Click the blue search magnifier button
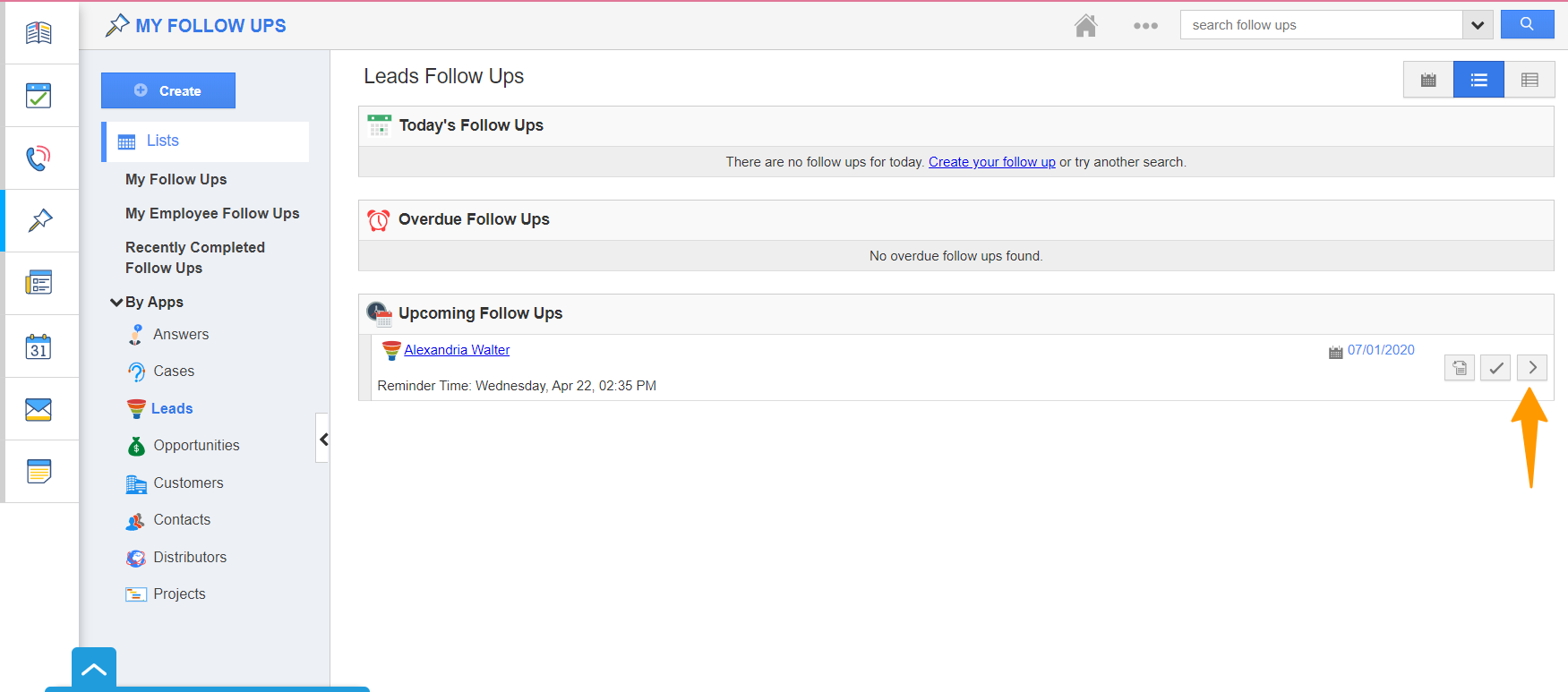1568x692 pixels. [x=1527, y=24]
